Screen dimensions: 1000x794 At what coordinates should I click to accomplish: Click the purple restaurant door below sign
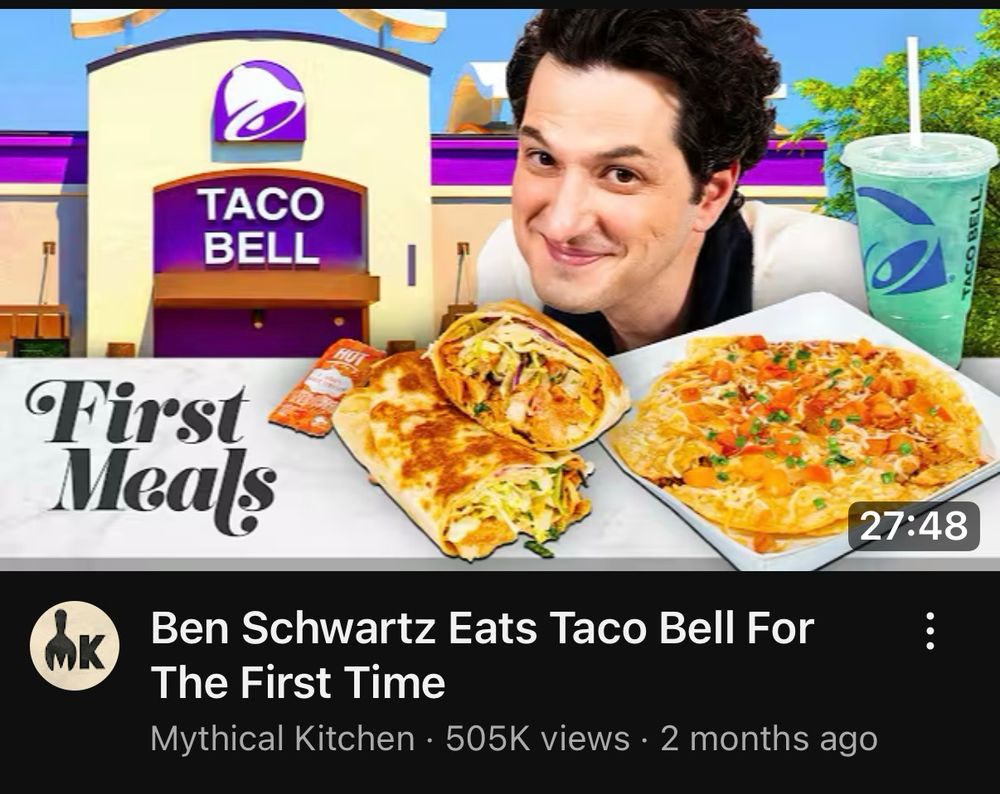click(258, 332)
